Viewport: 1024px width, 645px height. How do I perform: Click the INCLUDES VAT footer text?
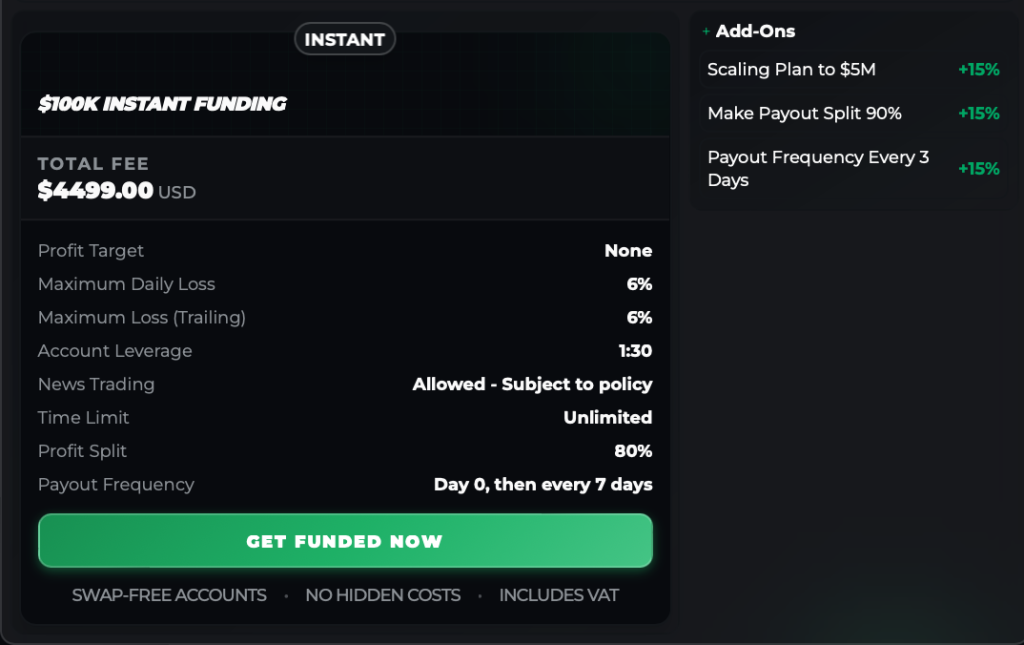[559, 595]
